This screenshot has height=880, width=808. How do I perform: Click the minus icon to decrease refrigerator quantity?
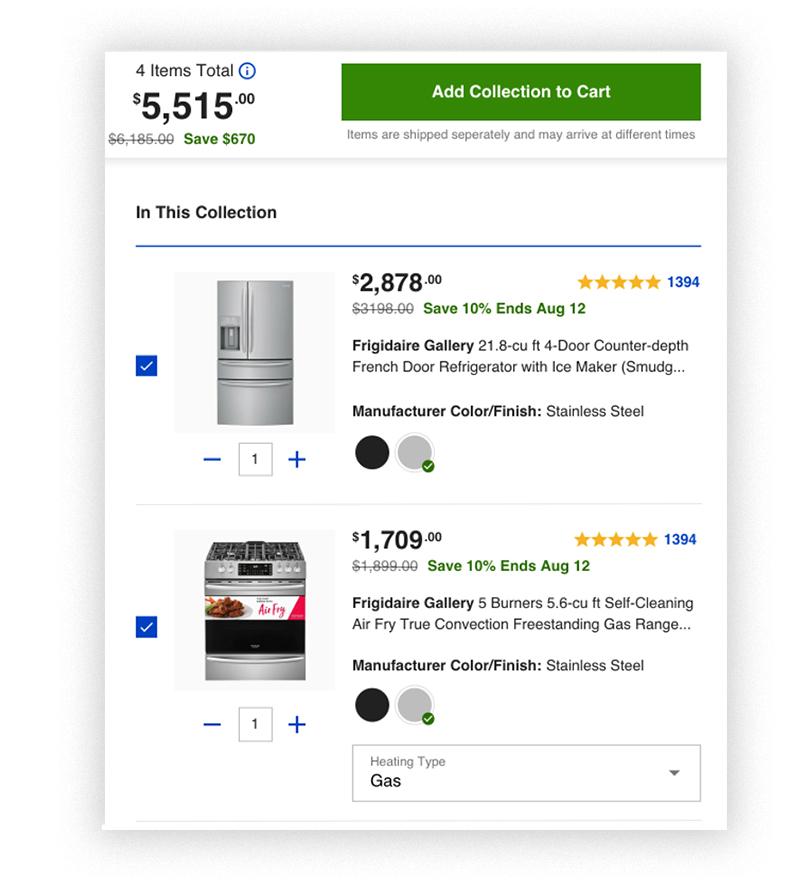[211, 458]
